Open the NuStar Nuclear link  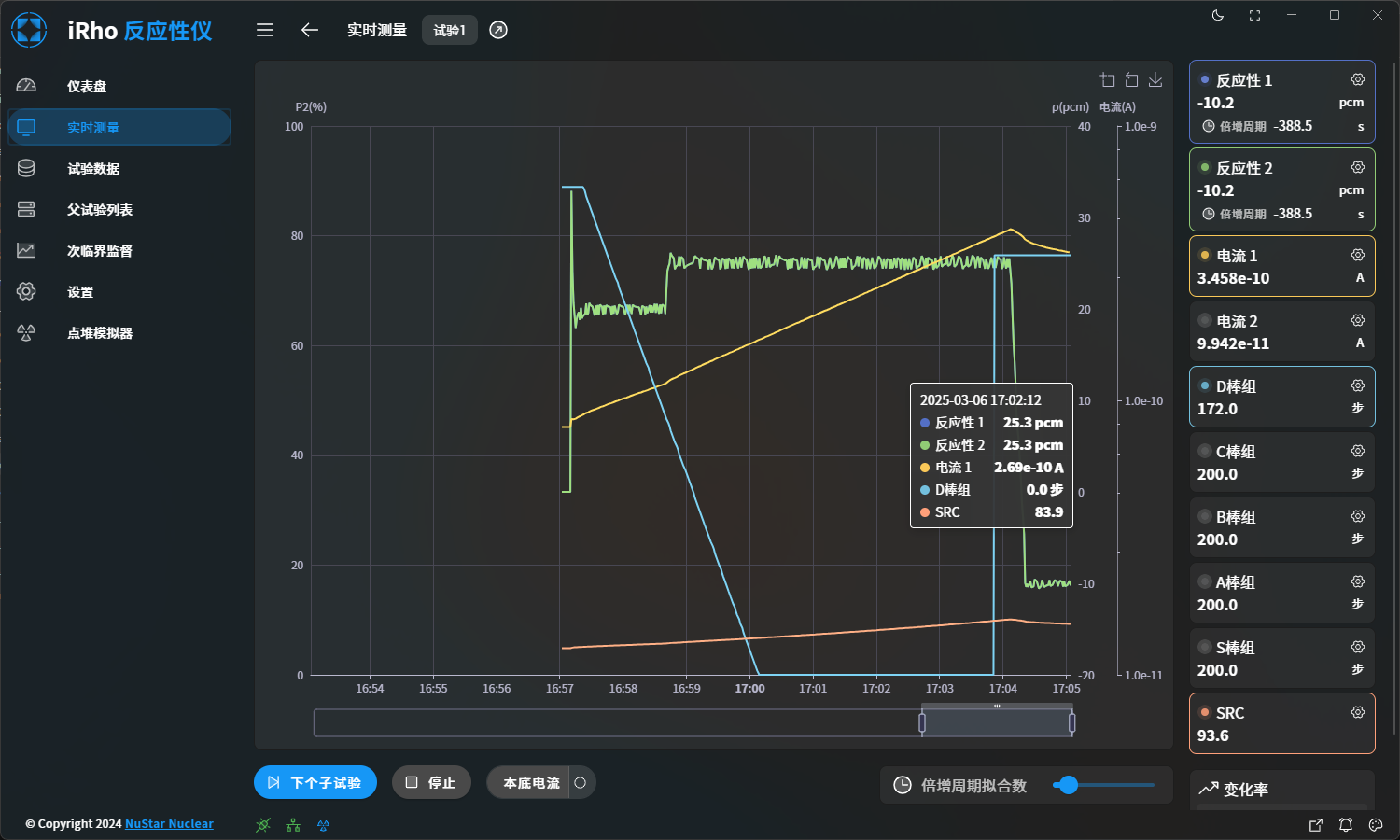click(x=169, y=824)
